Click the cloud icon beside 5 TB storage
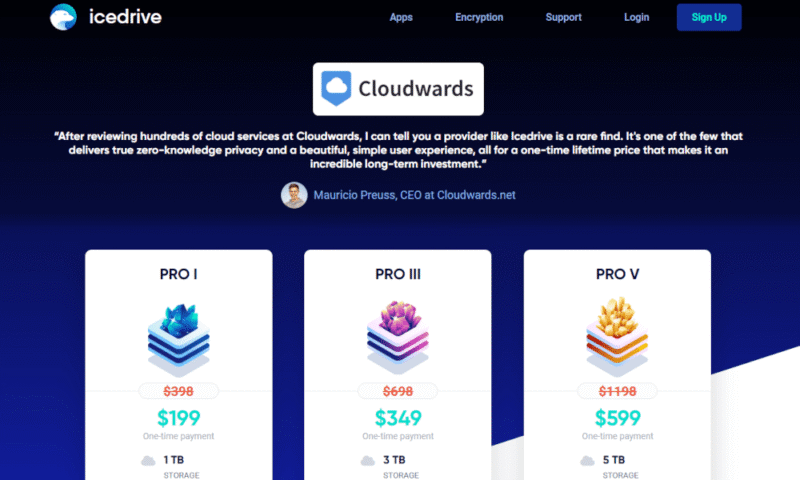The height and width of the screenshot is (480, 800). click(x=587, y=461)
